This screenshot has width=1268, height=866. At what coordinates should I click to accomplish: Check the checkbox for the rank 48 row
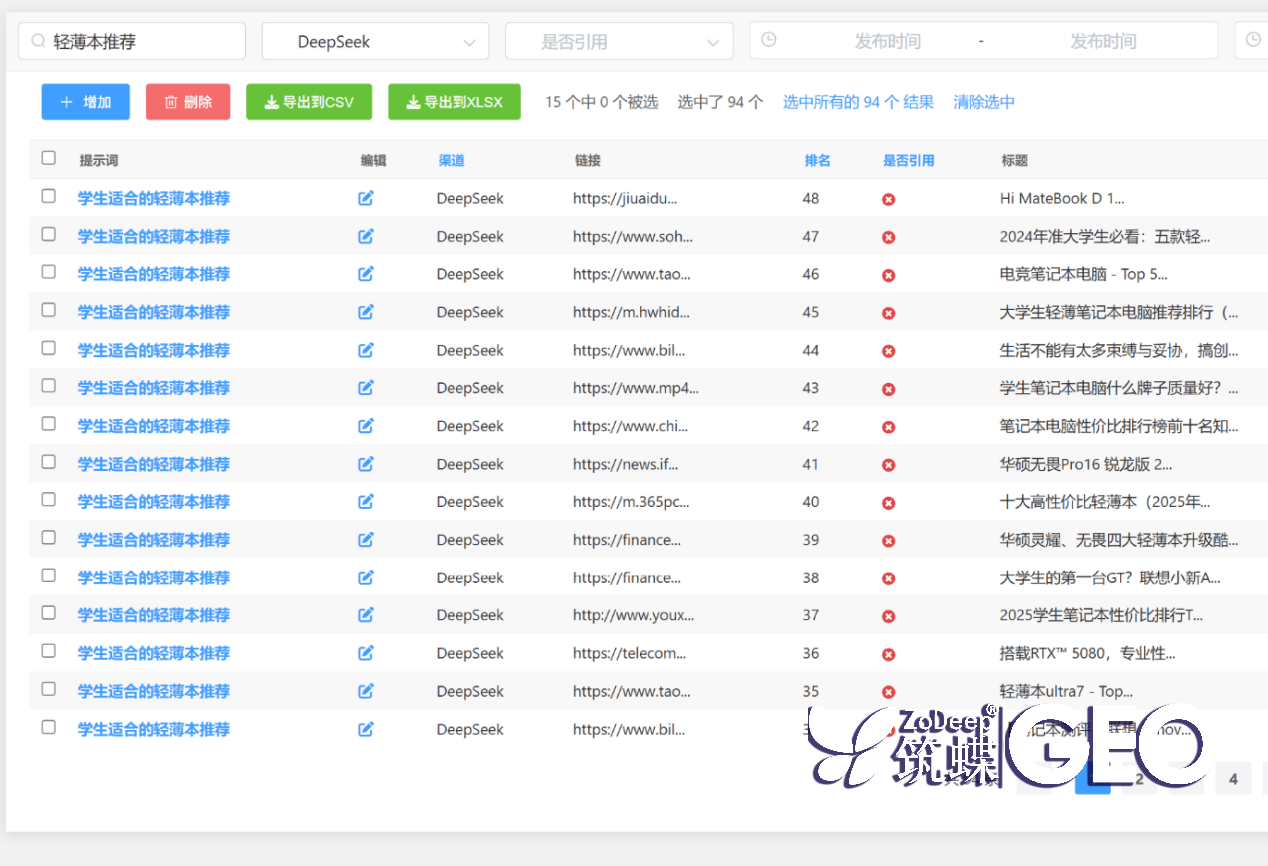[48, 196]
